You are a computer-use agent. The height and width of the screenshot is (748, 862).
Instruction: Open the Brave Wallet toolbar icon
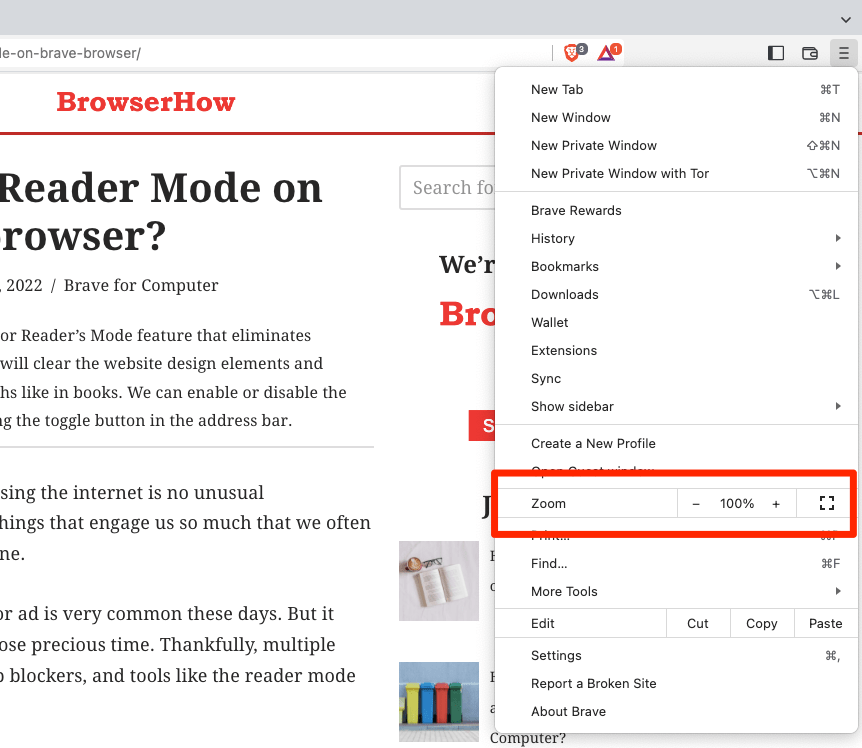pos(810,53)
